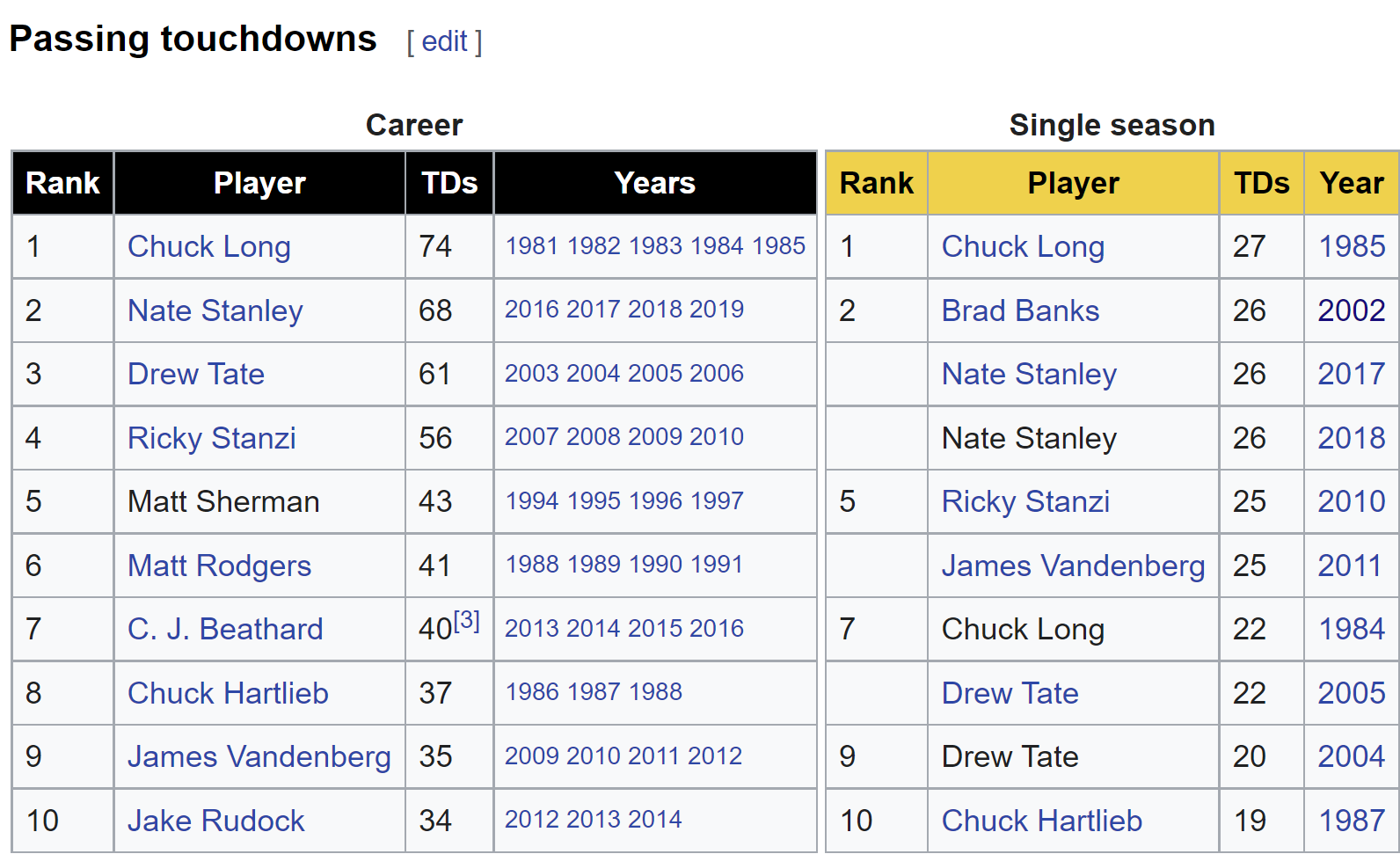Click the 2017 link in Single season table
1400x854 pixels.
tap(1352, 374)
